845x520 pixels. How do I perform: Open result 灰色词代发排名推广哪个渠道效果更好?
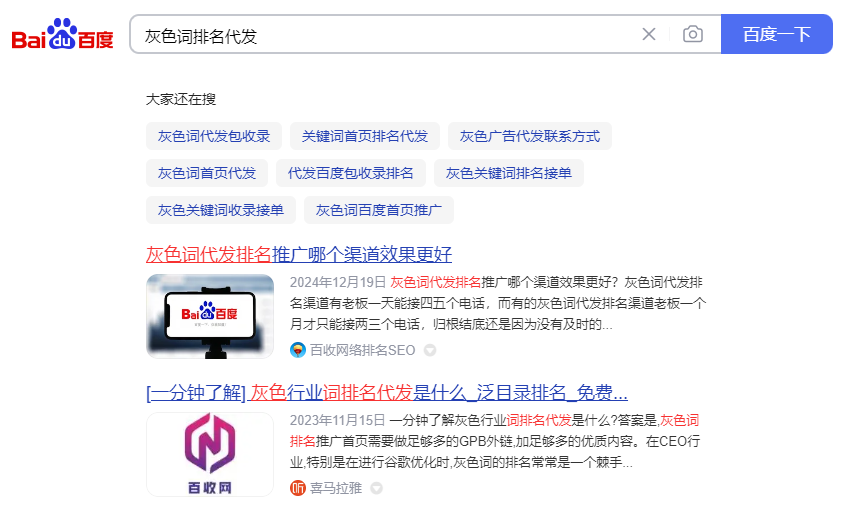(x=299, y=254)
